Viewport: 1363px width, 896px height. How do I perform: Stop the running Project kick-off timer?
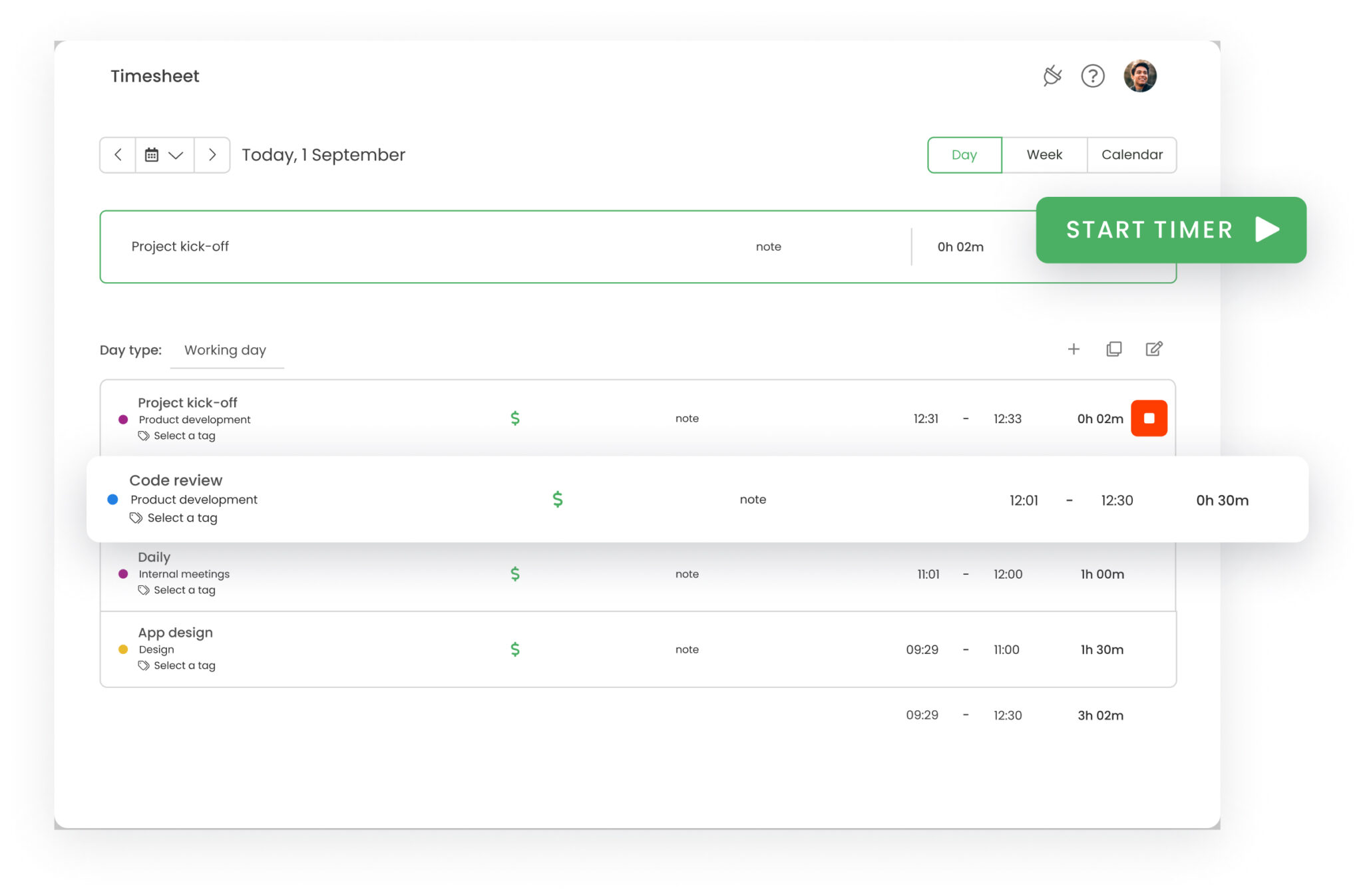(x=1149, y=418)
